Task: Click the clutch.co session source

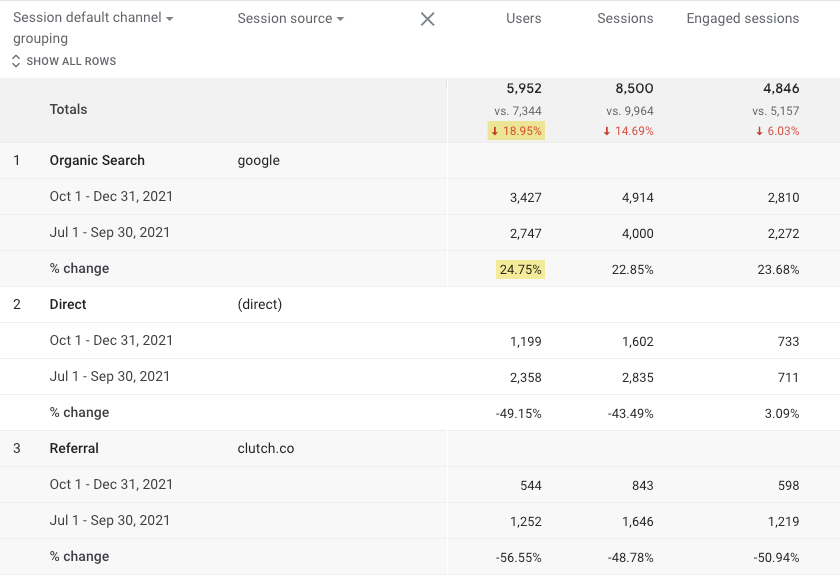Action: 266,448
